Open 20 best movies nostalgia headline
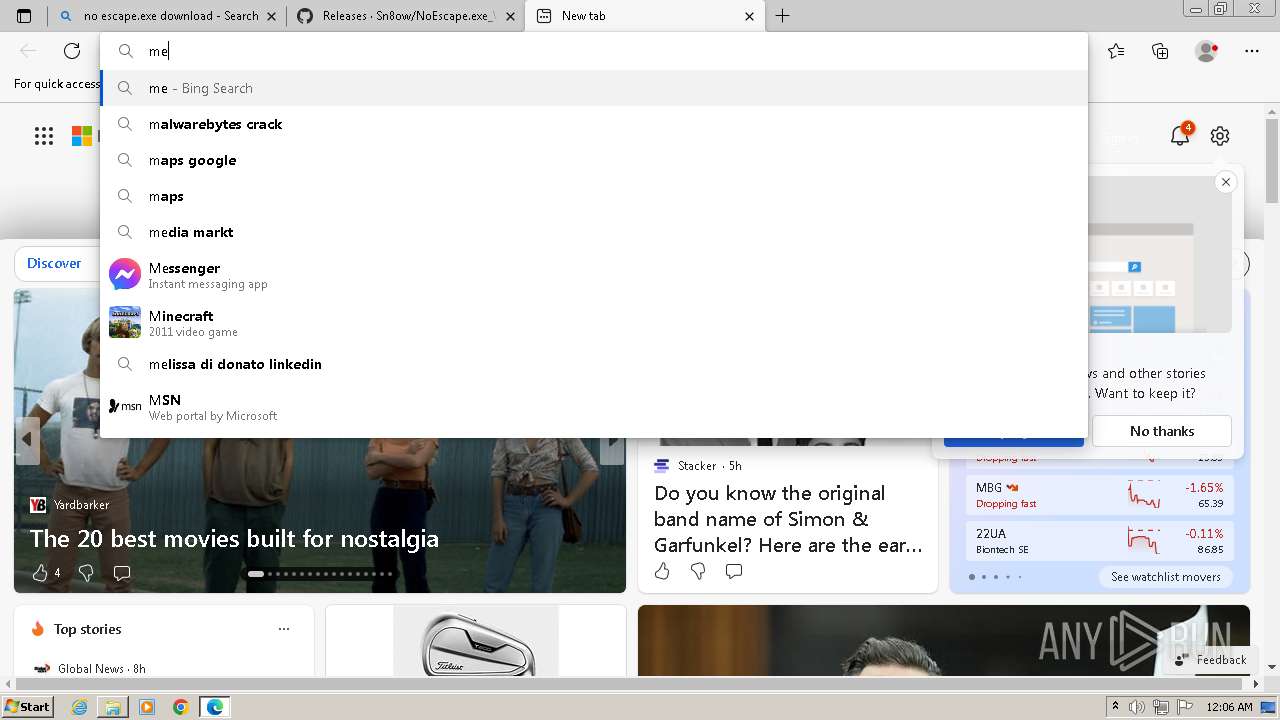The width and height of the screenshot is (1280, 720). 234,539
